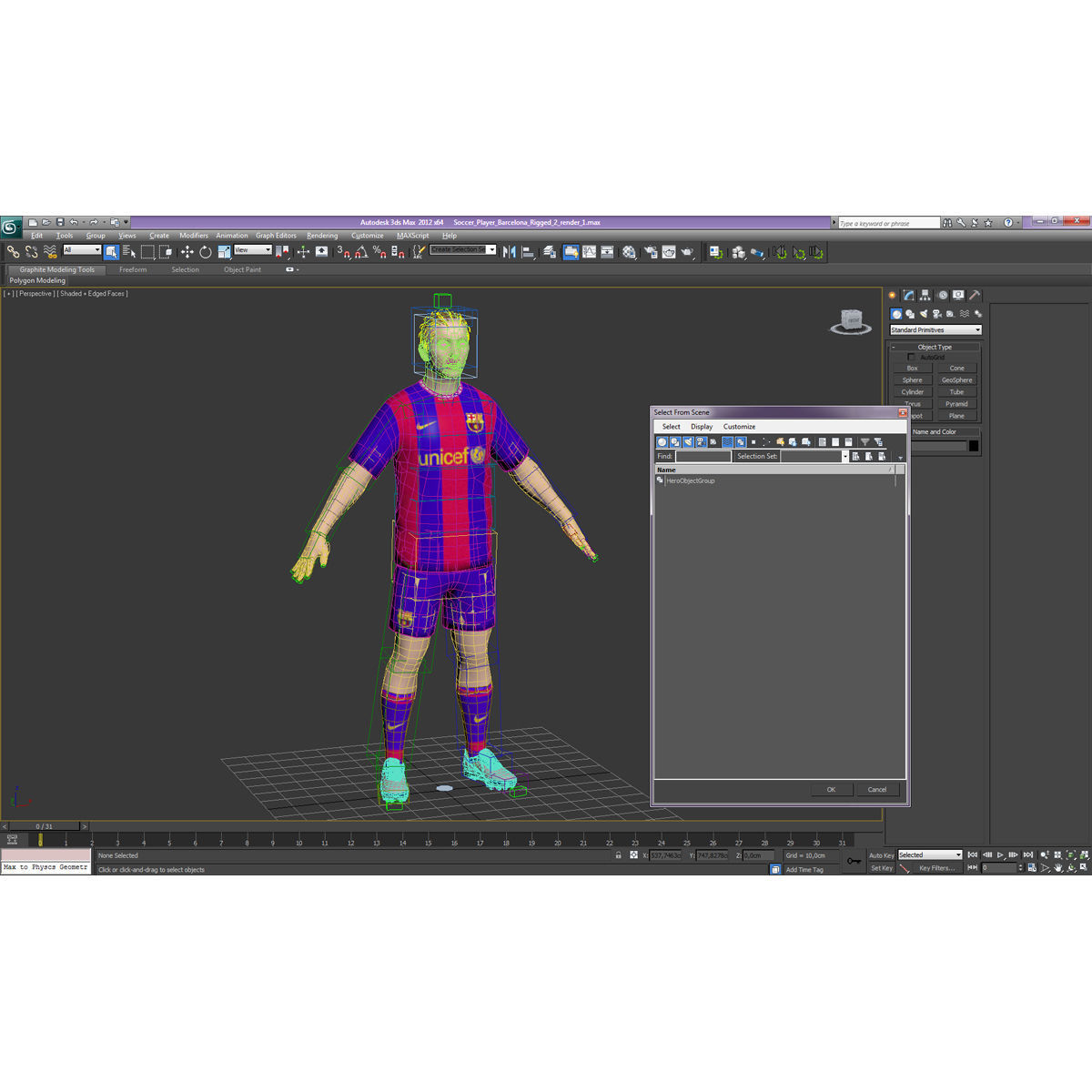Open the Utilities hammer panel tab
Viewport: 1092px width, 1092px height.
point(974,295)
